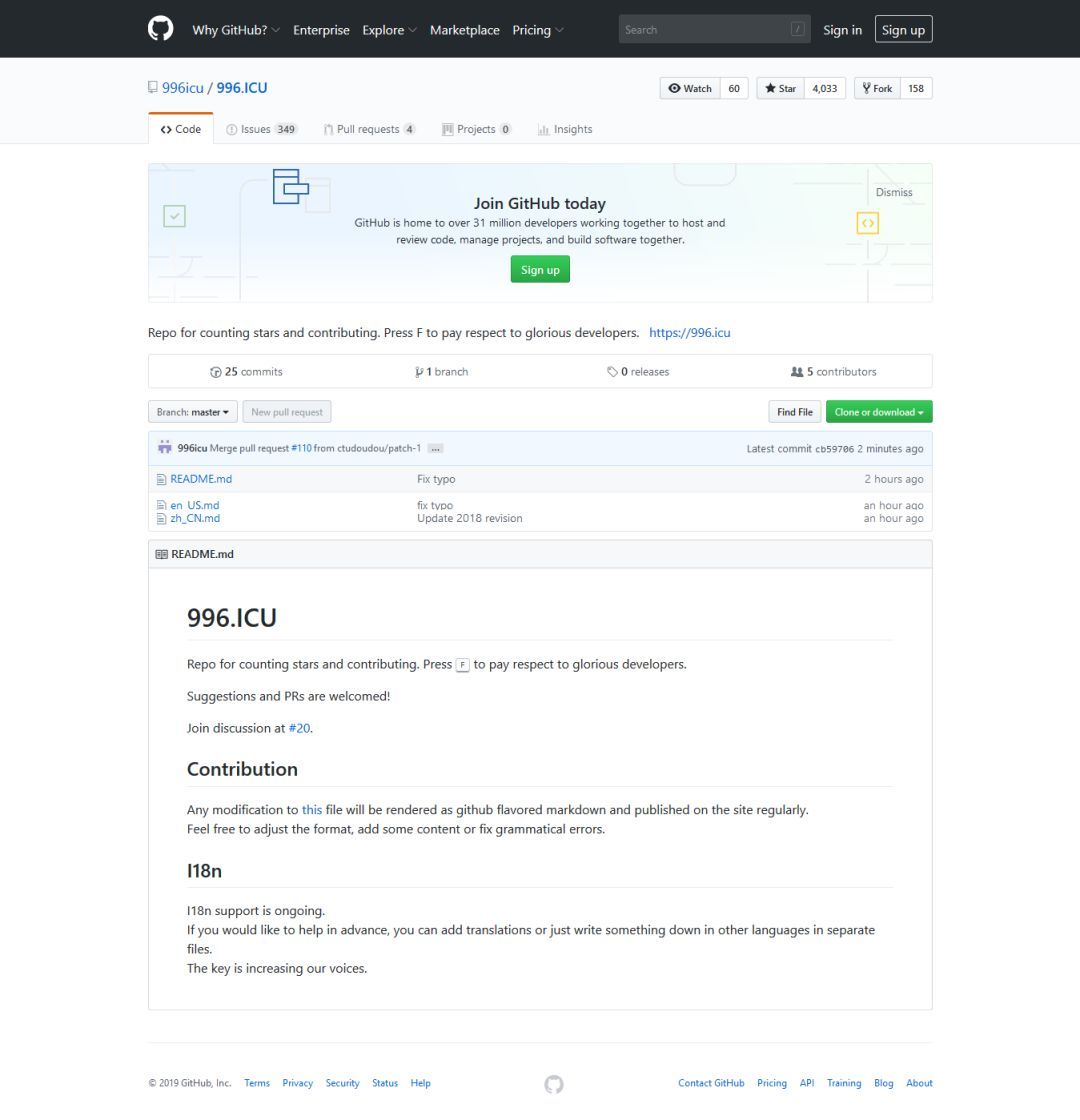Open Terms link in footer
Screen dimensions: 1080x1120
tap(257, 1084)
